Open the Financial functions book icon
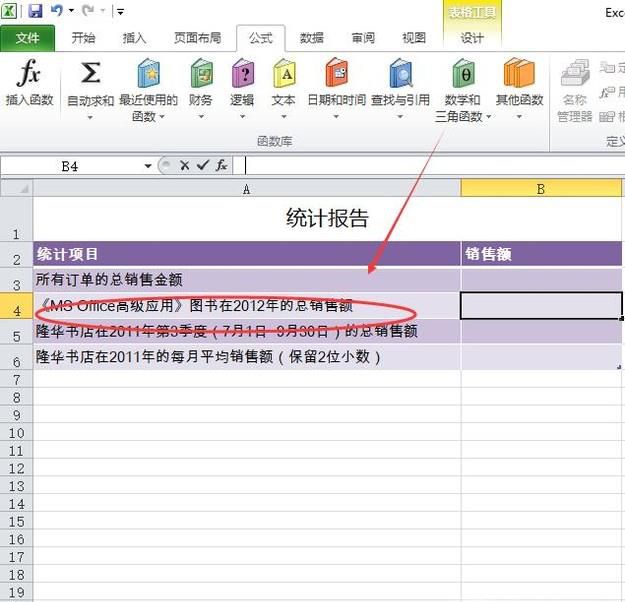The width and height of the screenshot is (625, 602). coord(201,73)
